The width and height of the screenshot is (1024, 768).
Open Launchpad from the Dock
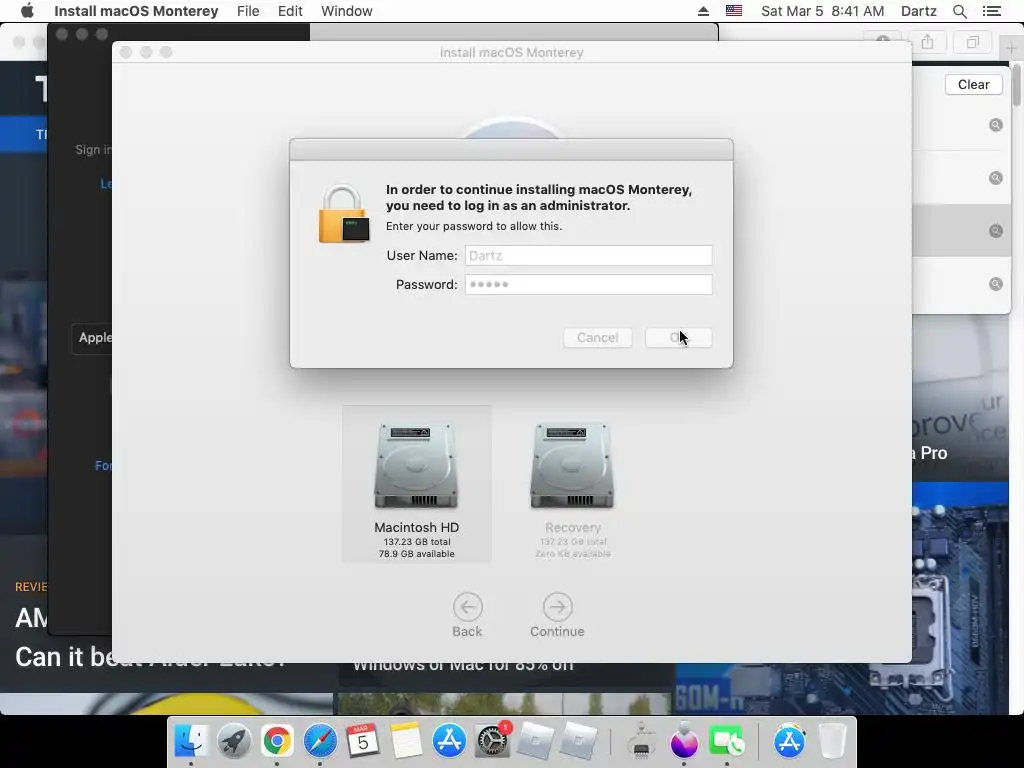tap(234, 741)
